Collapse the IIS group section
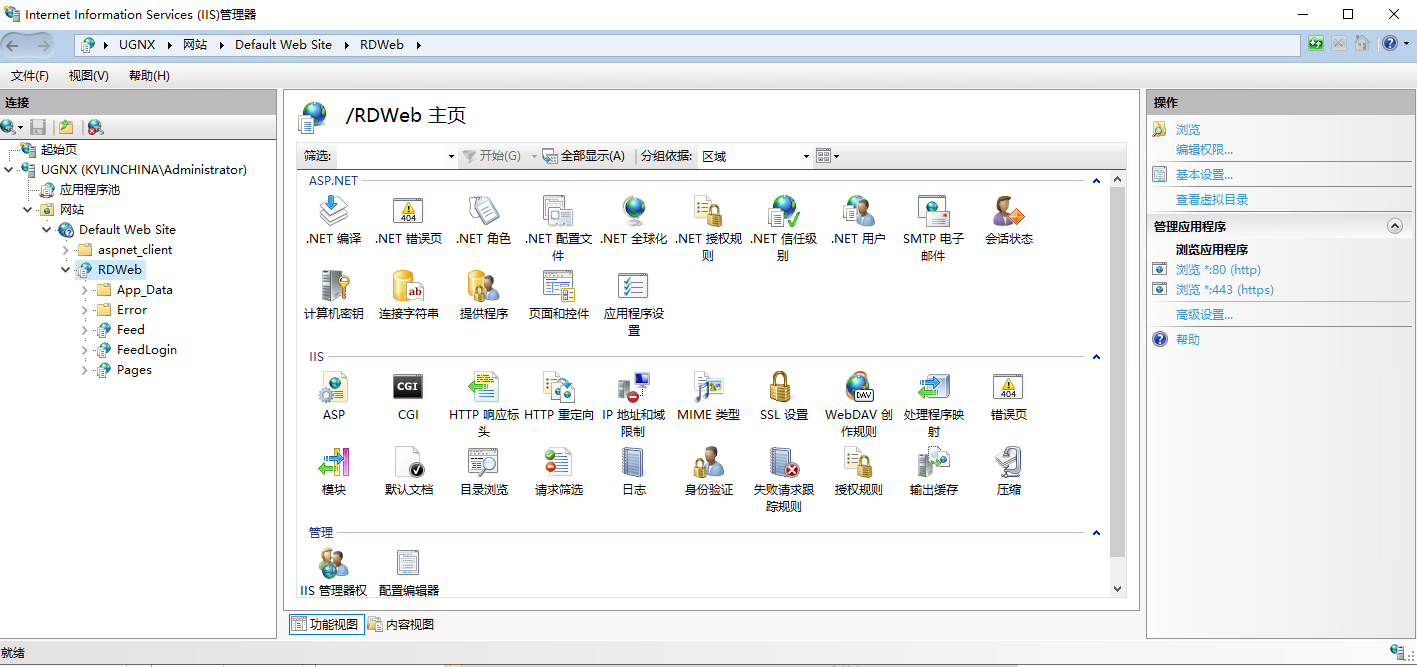The height and width of the screenshot is (667, 1417). tap(1096, 357)
